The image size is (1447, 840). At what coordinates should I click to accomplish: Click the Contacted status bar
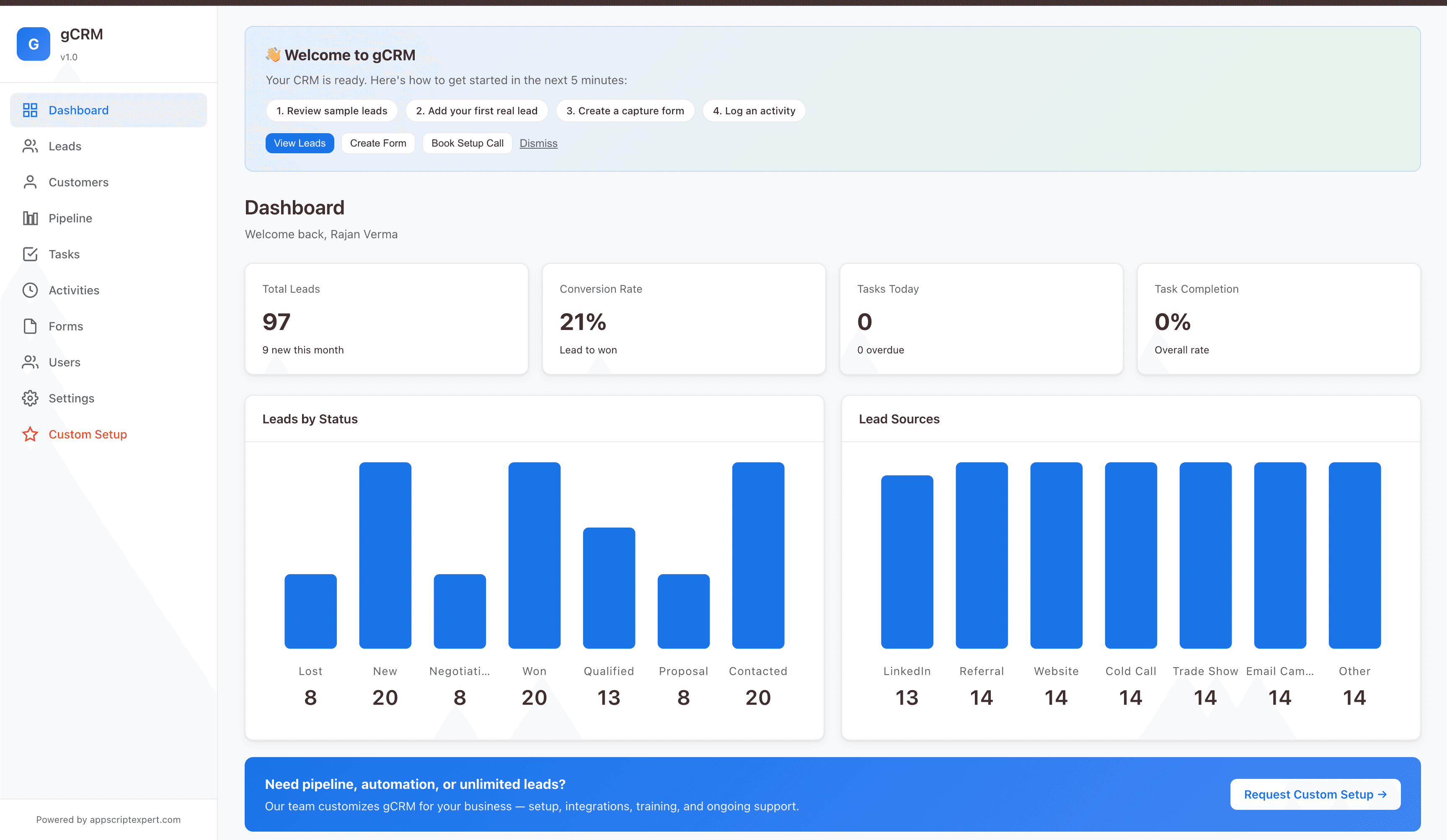click(x=759, y=555)
